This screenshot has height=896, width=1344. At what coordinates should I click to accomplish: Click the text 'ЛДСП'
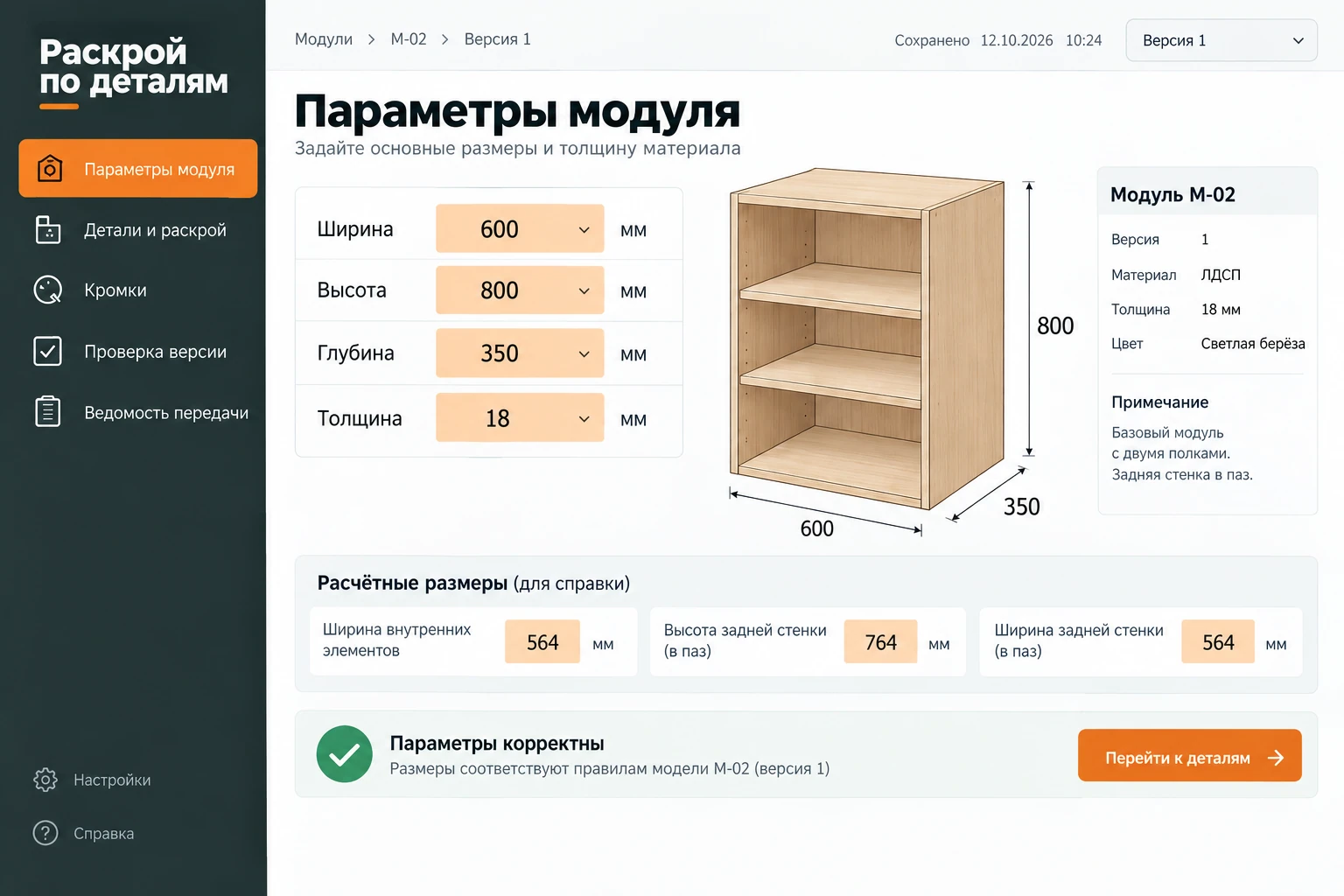tap(1221, 275)
